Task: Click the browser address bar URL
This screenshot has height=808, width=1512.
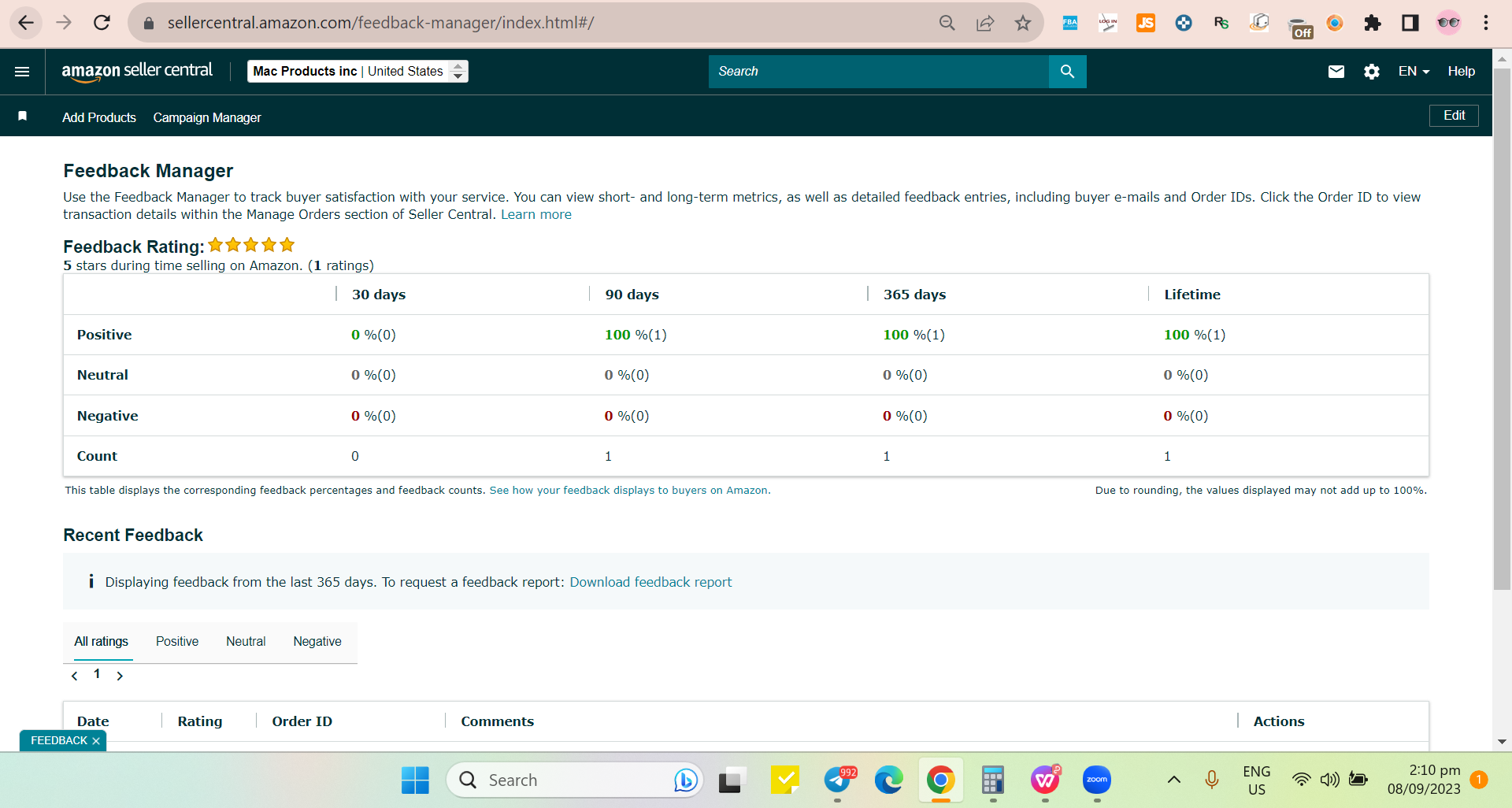Action: coord(380,23)
